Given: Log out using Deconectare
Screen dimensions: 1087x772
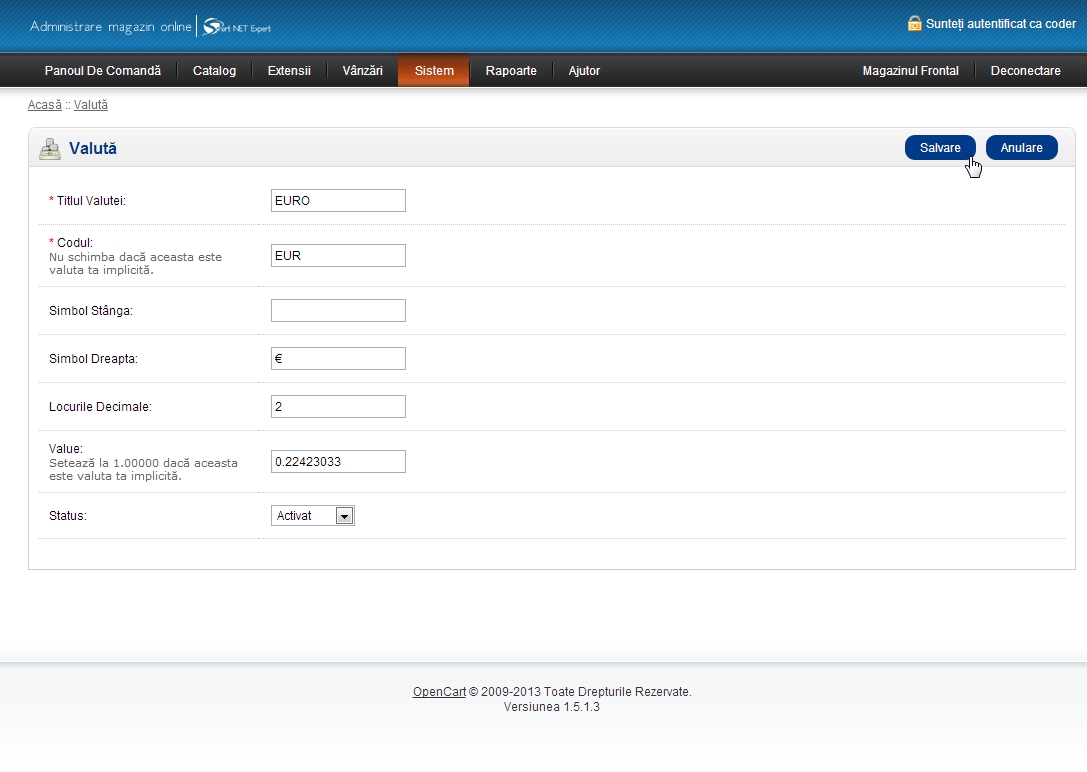Looking at the screenshot, I should [x=1025, y=71].
